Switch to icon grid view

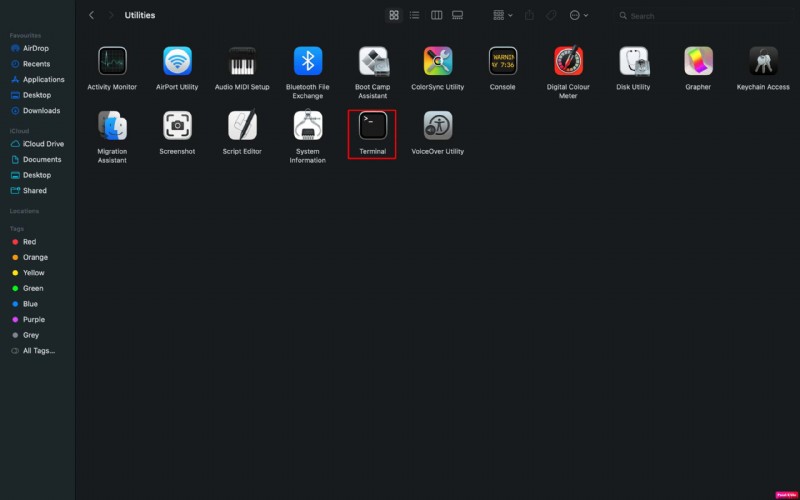(394, 15)
